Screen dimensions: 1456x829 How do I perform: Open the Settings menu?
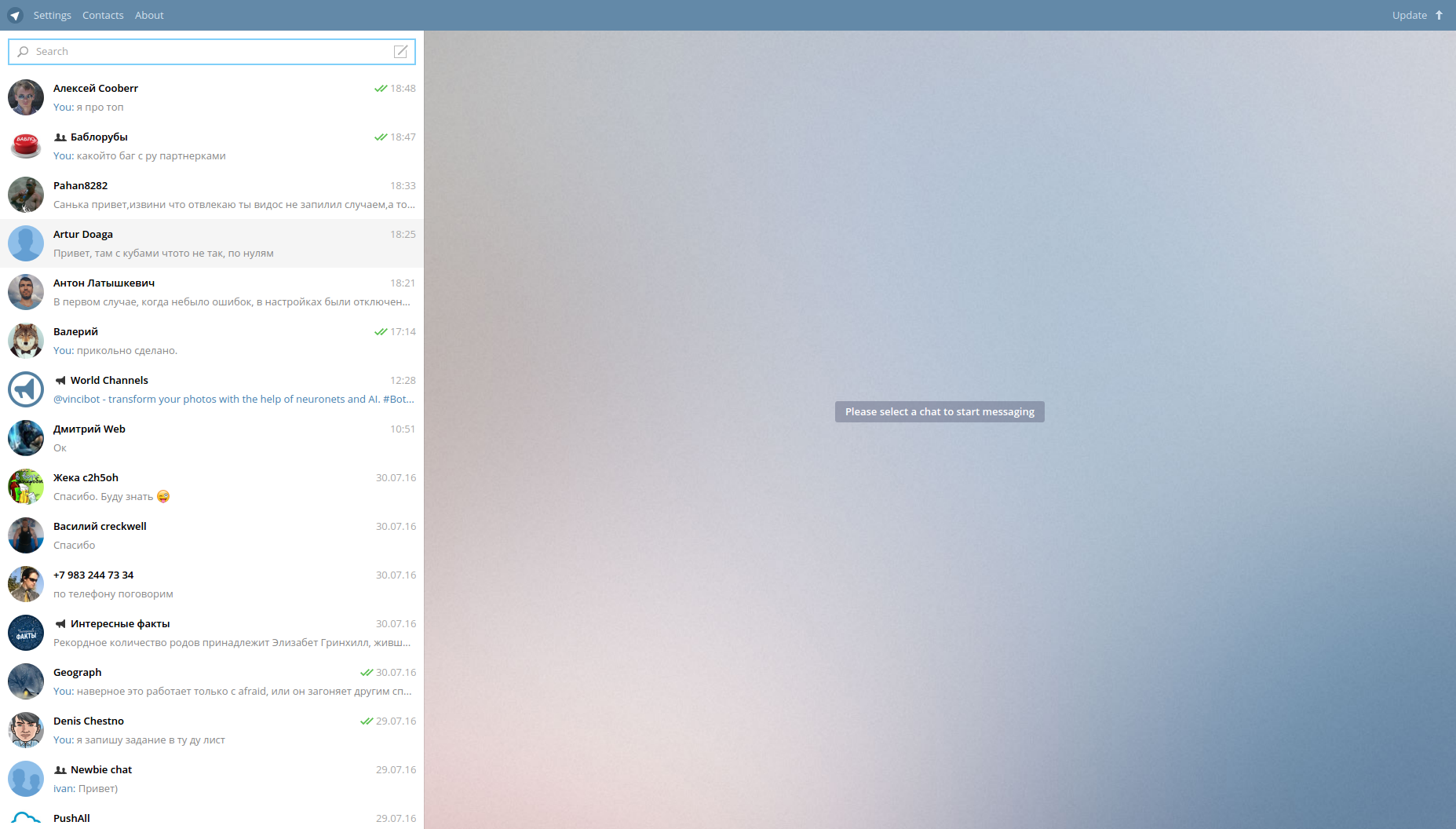[52, 15]
